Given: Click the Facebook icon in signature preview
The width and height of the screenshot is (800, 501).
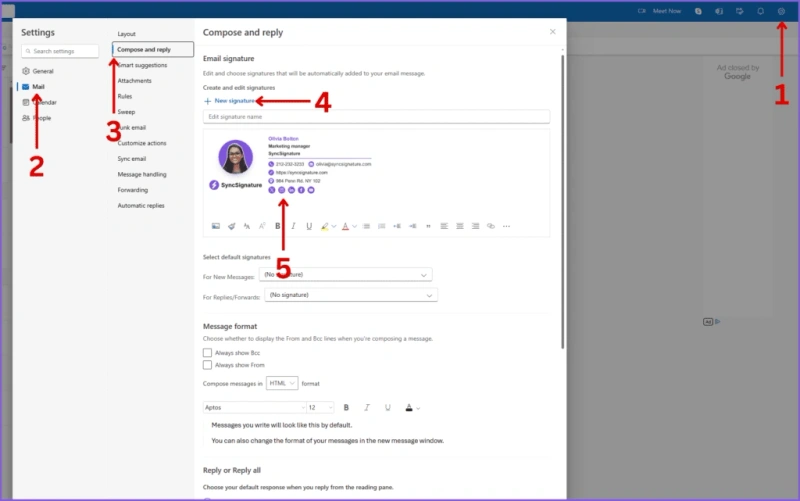Looking at the screenshot, I should [x=301, y=190].
